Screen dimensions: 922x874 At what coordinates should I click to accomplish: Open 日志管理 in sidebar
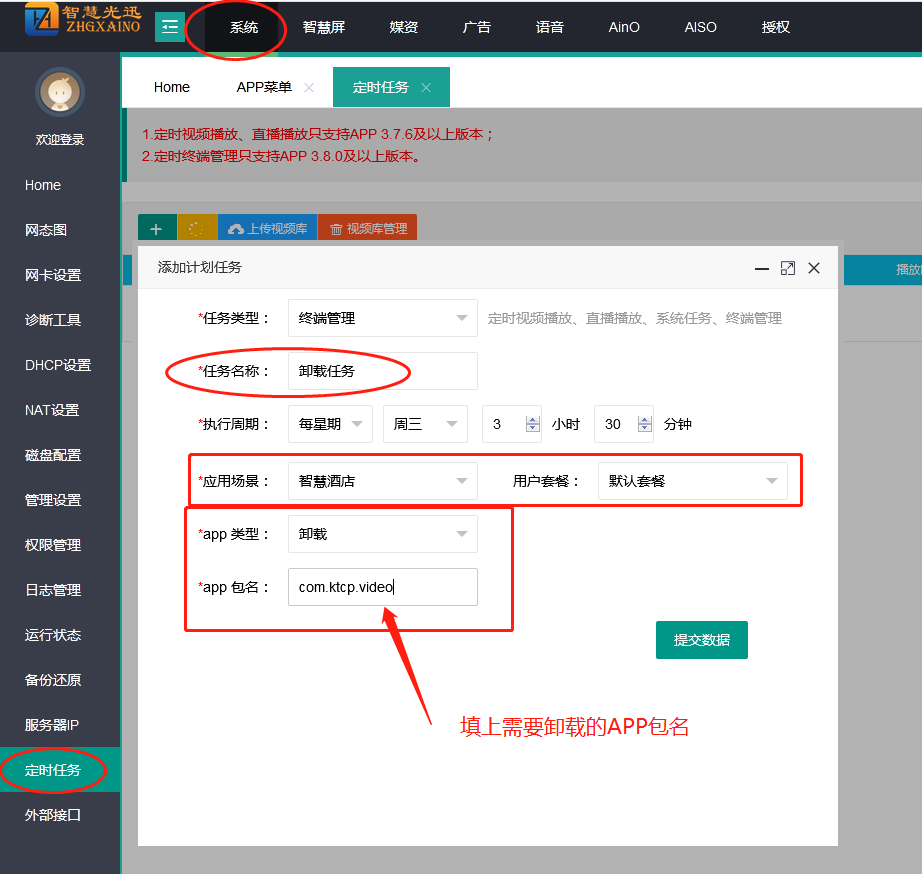coord(53,590)
